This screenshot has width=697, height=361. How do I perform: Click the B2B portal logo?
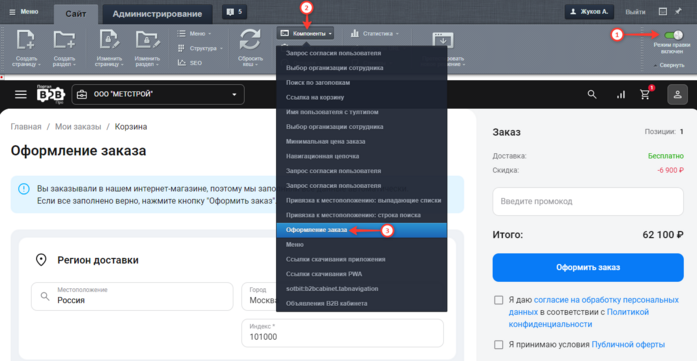[x=50, y=95]
